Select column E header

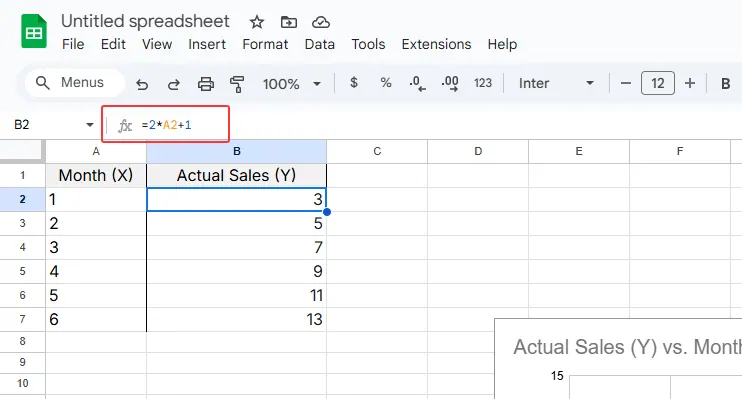pos(579,151)
